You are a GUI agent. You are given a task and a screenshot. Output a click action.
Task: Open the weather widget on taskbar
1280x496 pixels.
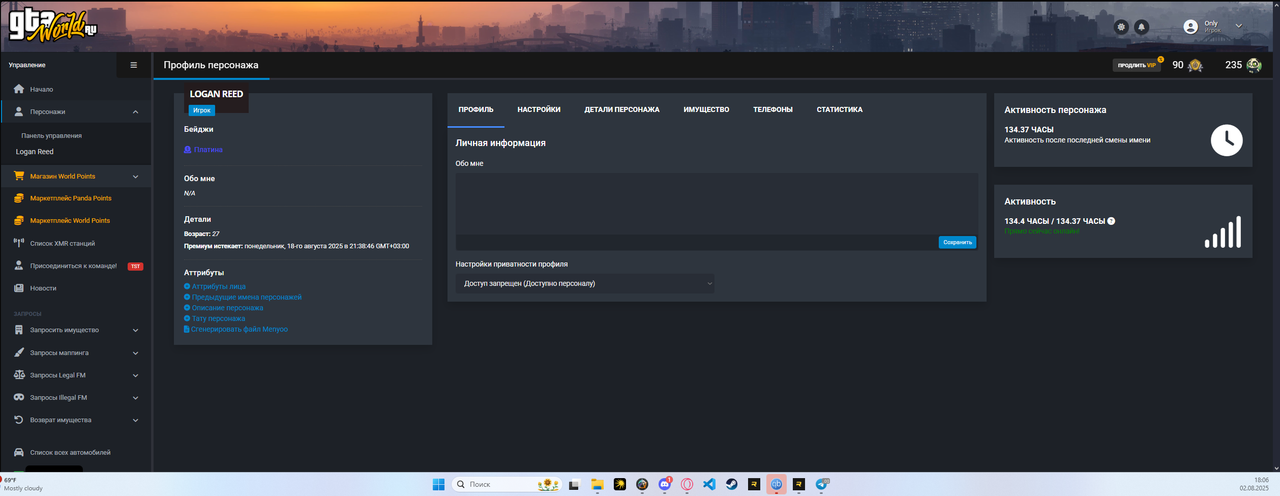[22, 484]
